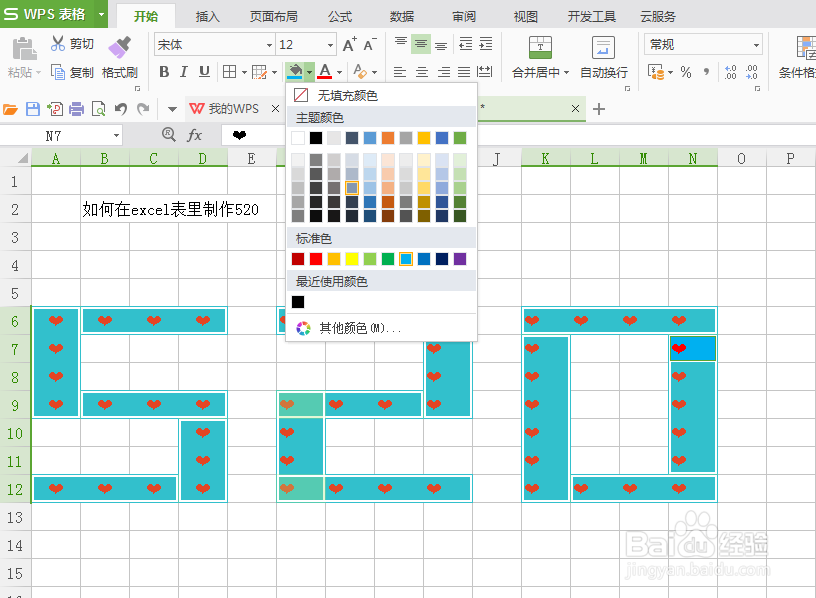Click the Undo arrow in quick access toolbar
This screenshot has height=598, width=816.
click(x=120, y=108)
